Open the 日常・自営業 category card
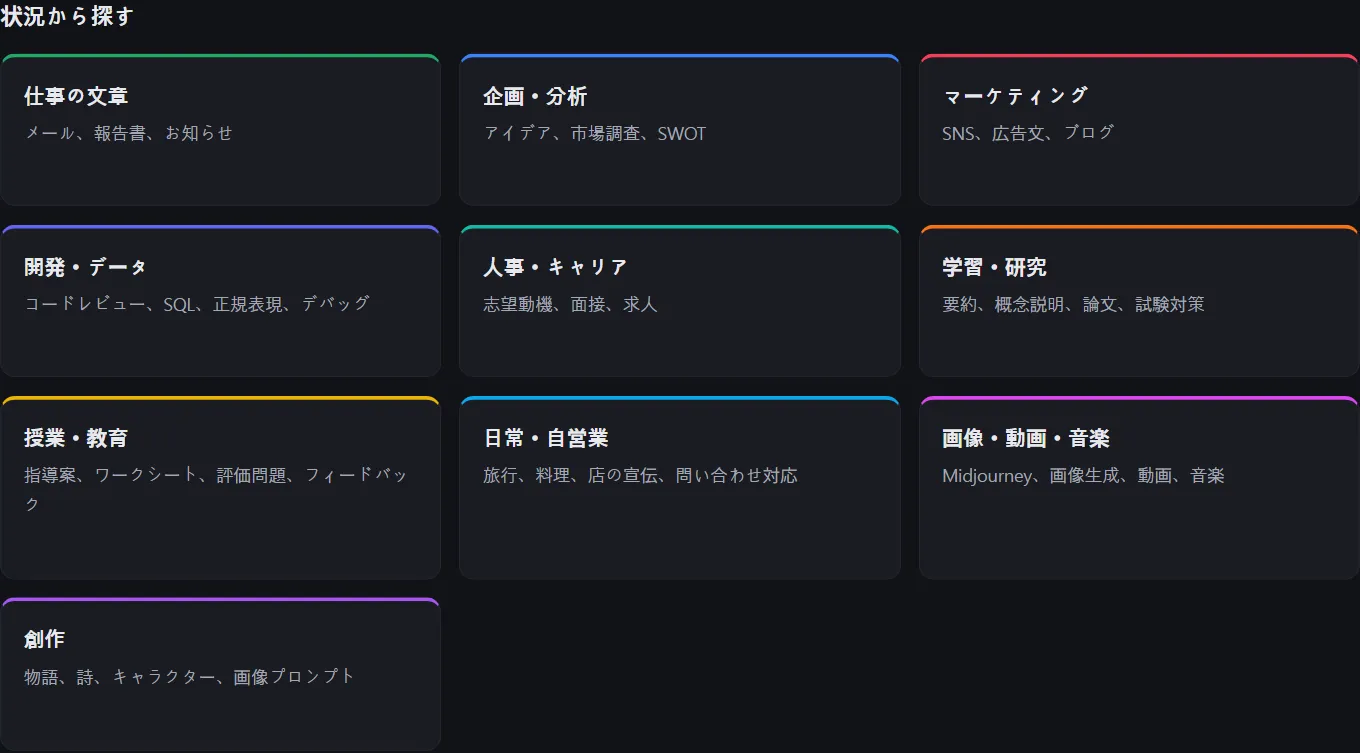The image size is (1360, 753). (679, 488)
